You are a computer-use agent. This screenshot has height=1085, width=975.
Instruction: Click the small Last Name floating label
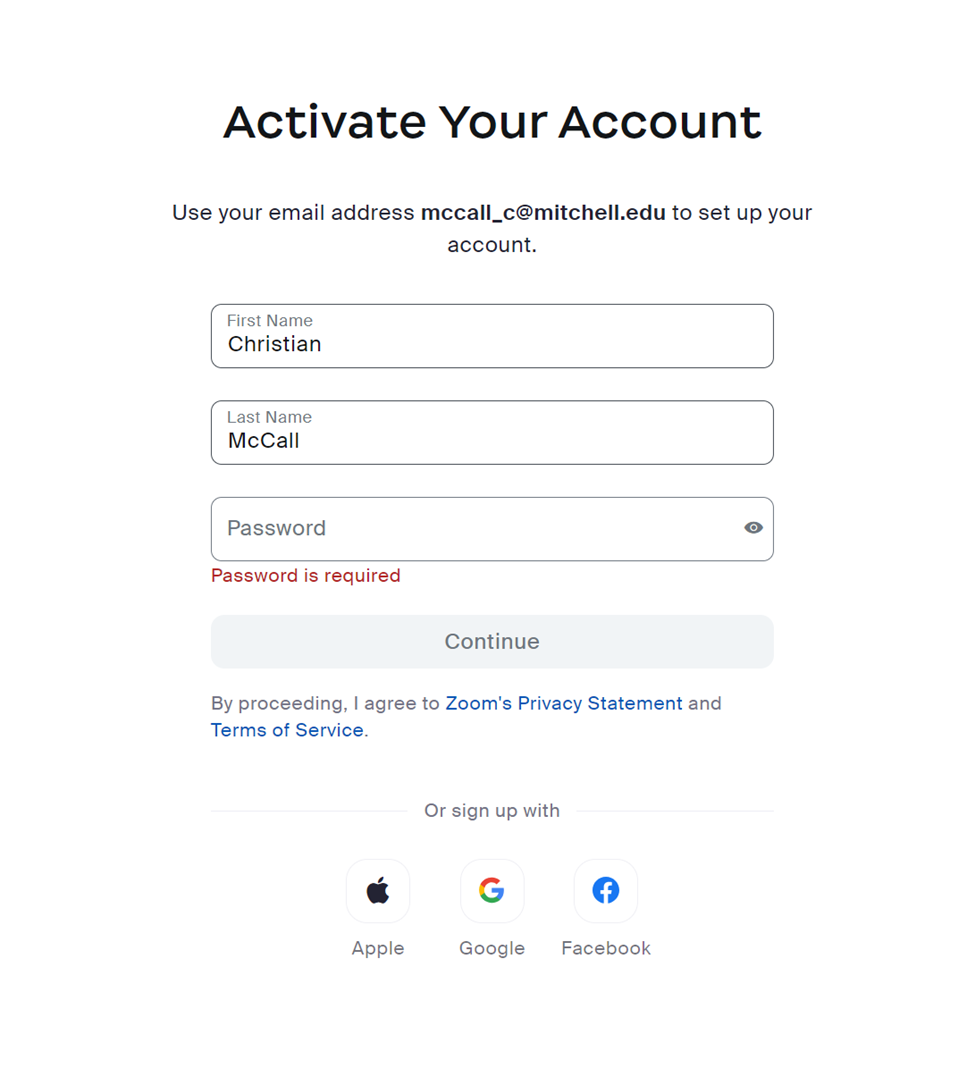269,417
